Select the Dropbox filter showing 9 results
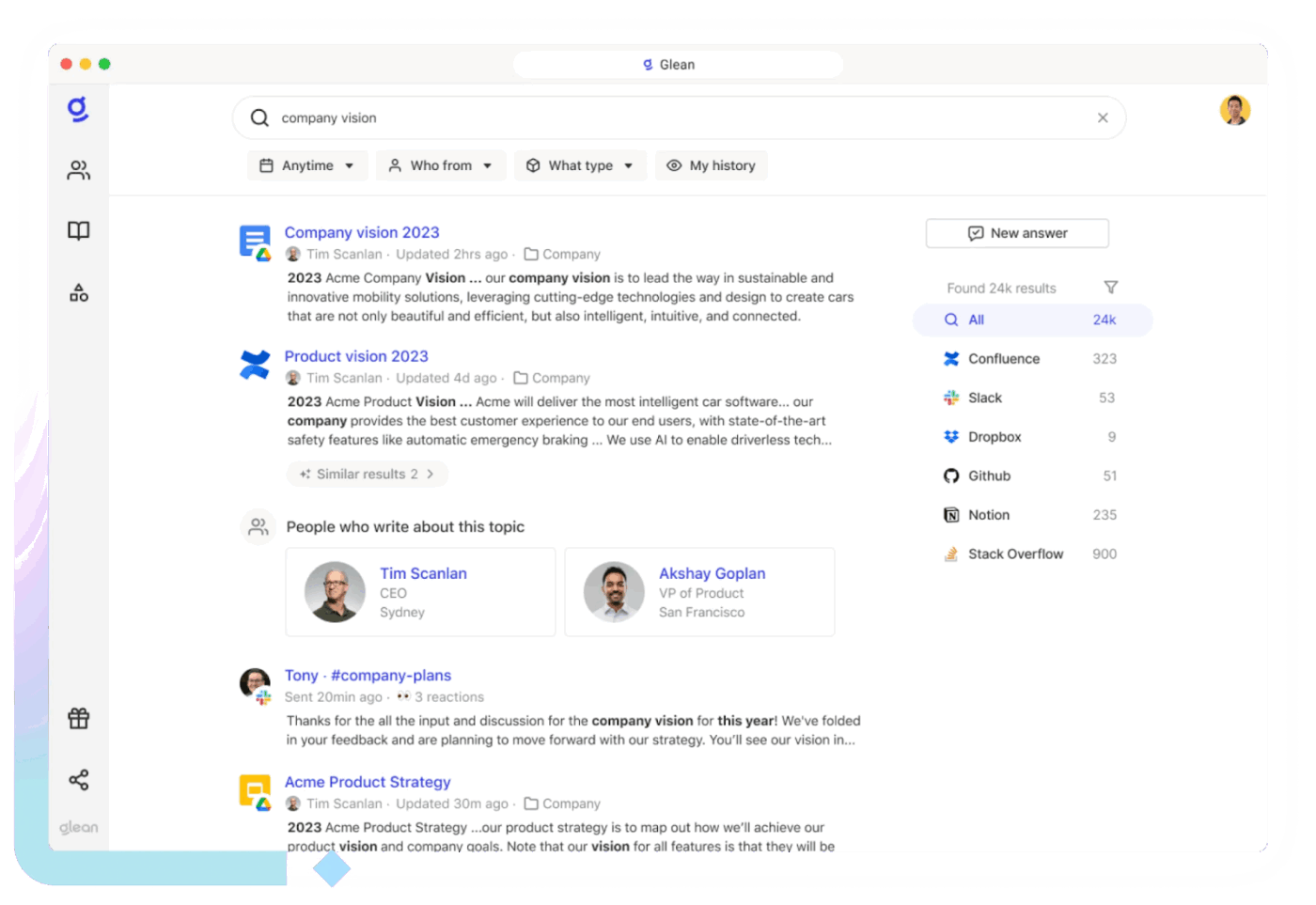The image size is (1316, 905). pos(995,436)
